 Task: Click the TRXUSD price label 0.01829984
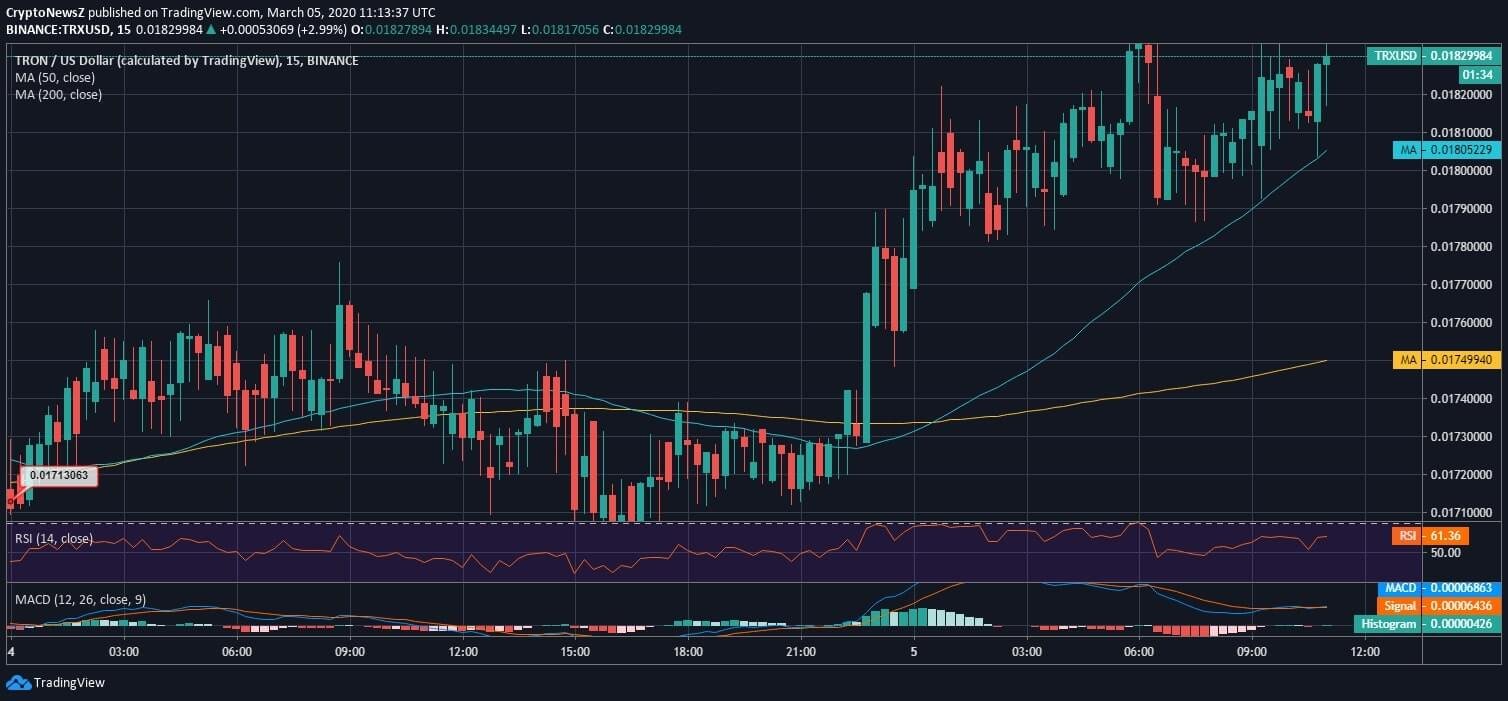[1434, 56]
